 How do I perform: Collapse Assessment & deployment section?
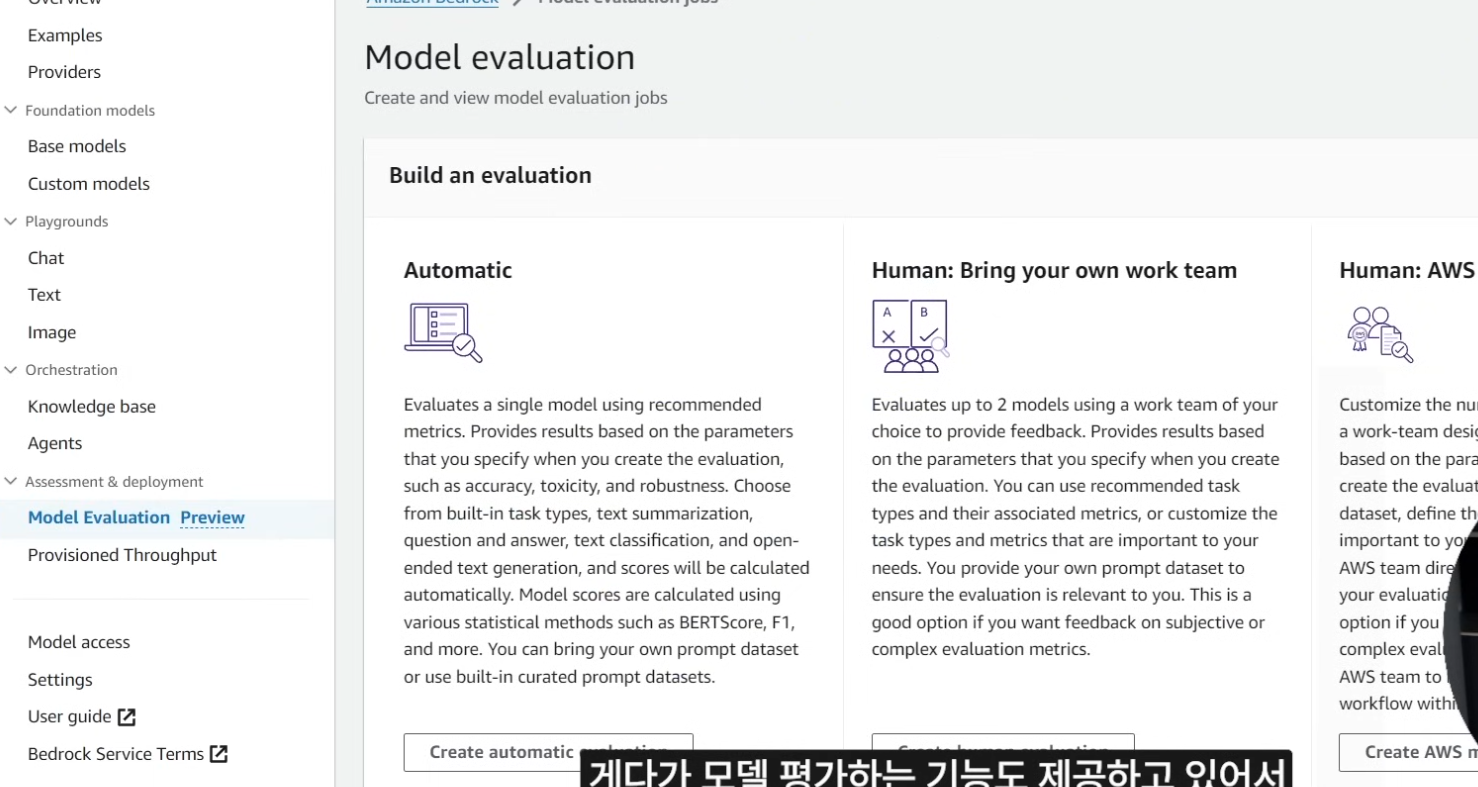click(11, 481)
